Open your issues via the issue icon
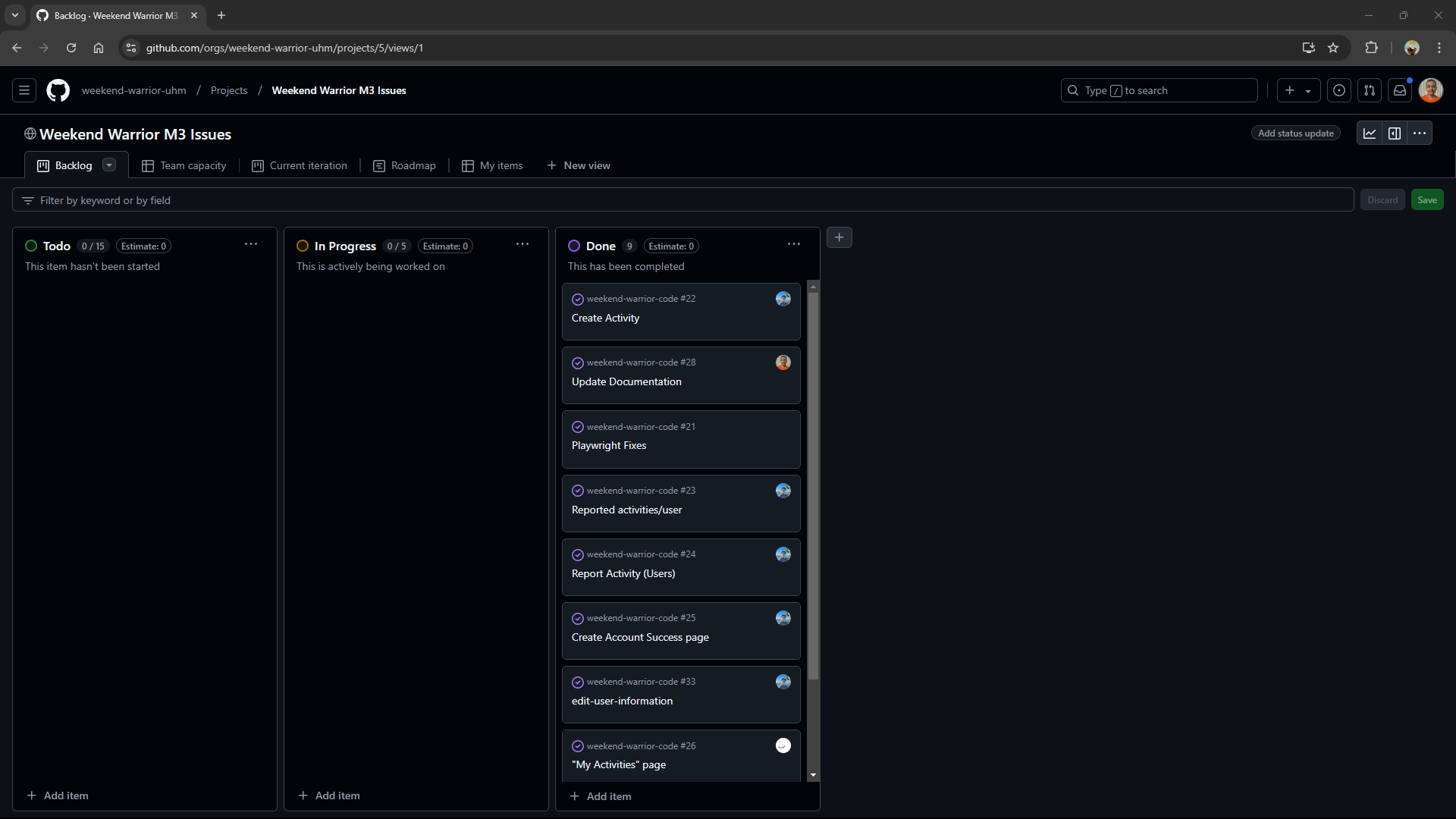Viewport: 1456px width, 819px height. point(1338,90)
